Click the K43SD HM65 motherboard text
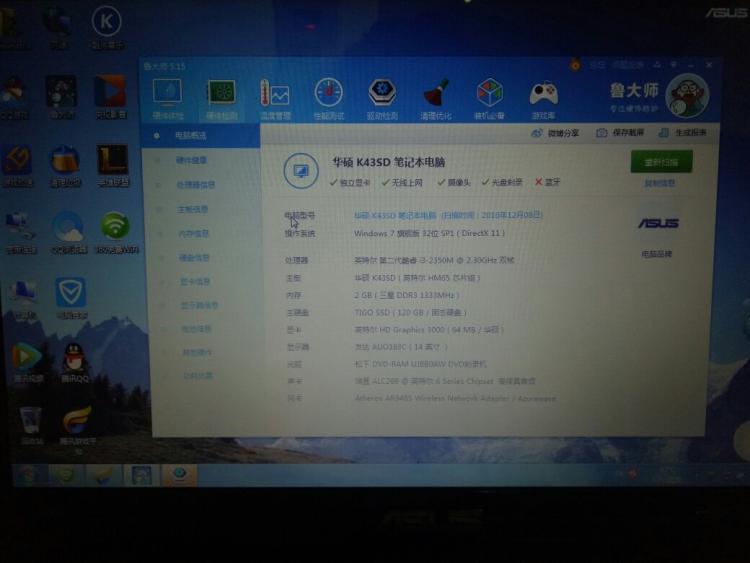Viewport: 750px width, 563px height. click(417, 278)
